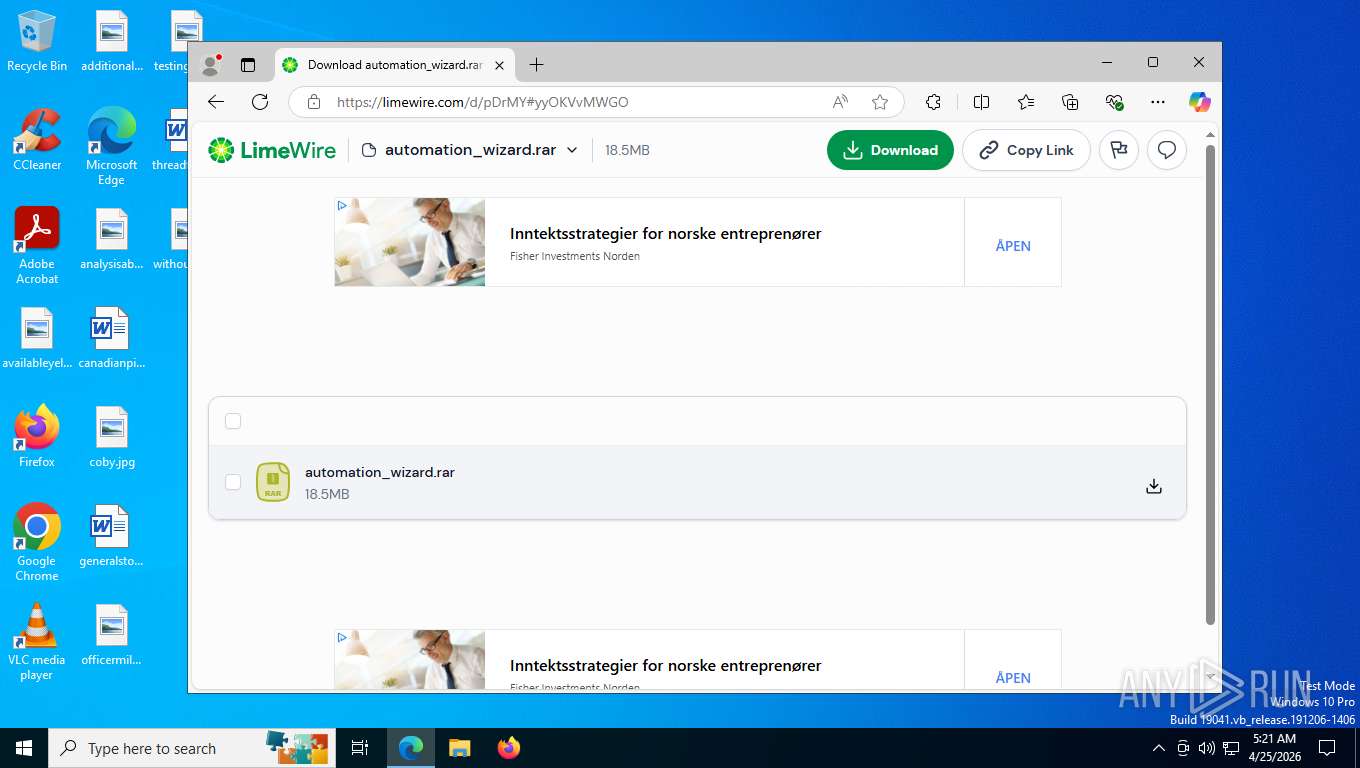Click ÅPEN on the top ad

pos(1013,246)
